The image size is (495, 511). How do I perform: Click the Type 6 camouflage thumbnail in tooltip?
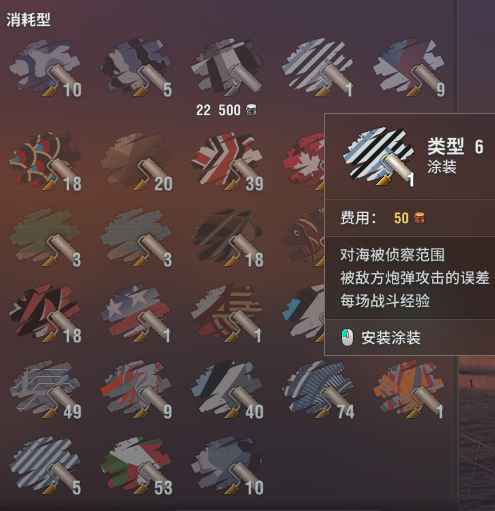click(379, 157)
